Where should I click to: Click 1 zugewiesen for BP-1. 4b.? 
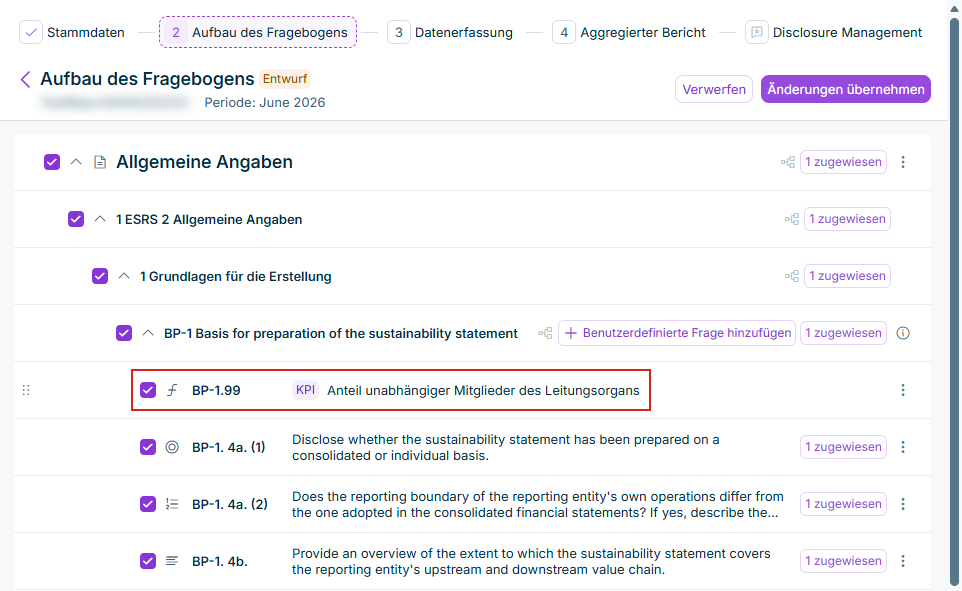pos(844,561)
